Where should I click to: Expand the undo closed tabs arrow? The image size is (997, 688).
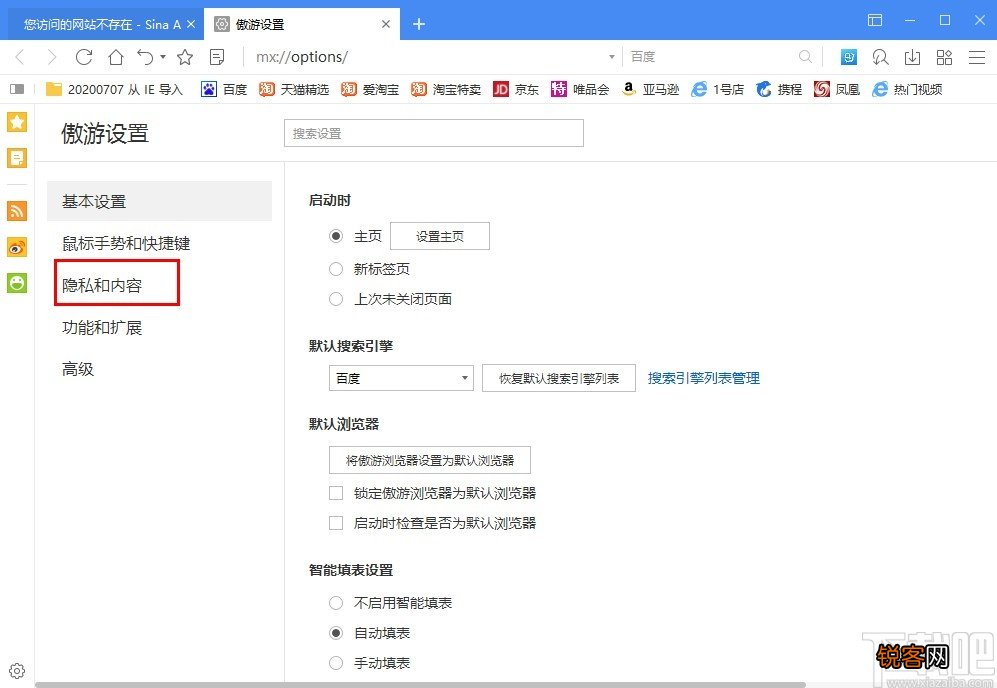163,57
